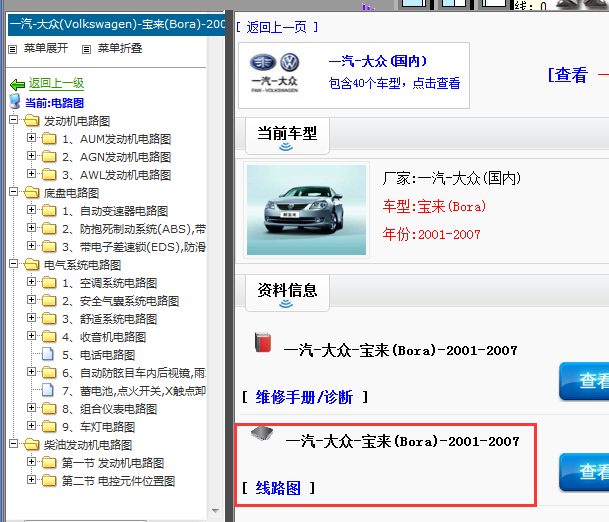
Task: Click the tree panel scroll down arrow
Action: coord(216,511)
